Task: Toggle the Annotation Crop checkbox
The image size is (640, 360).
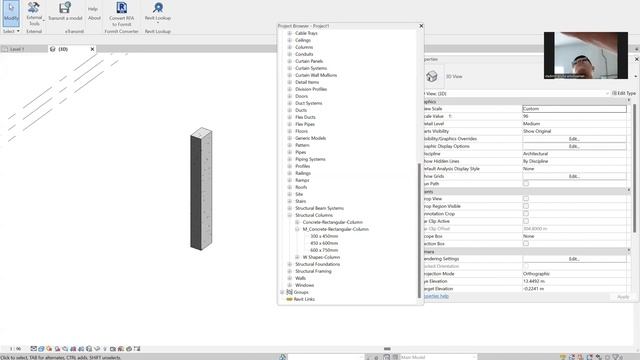Action: tap(526, 213)
